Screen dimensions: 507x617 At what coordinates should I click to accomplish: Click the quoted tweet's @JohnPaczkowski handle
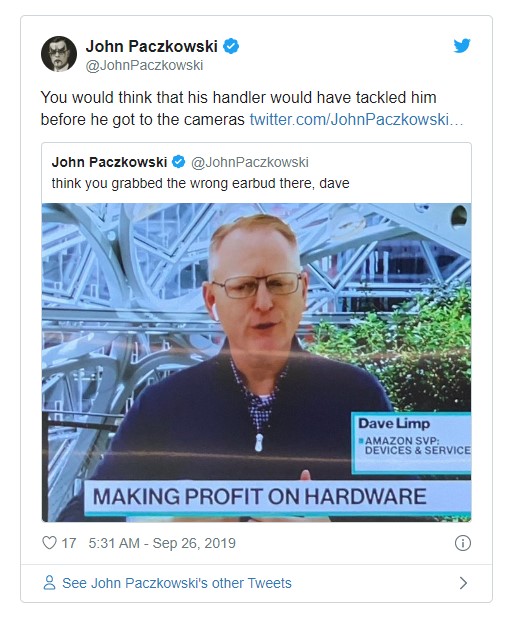[x=250, y=162]
